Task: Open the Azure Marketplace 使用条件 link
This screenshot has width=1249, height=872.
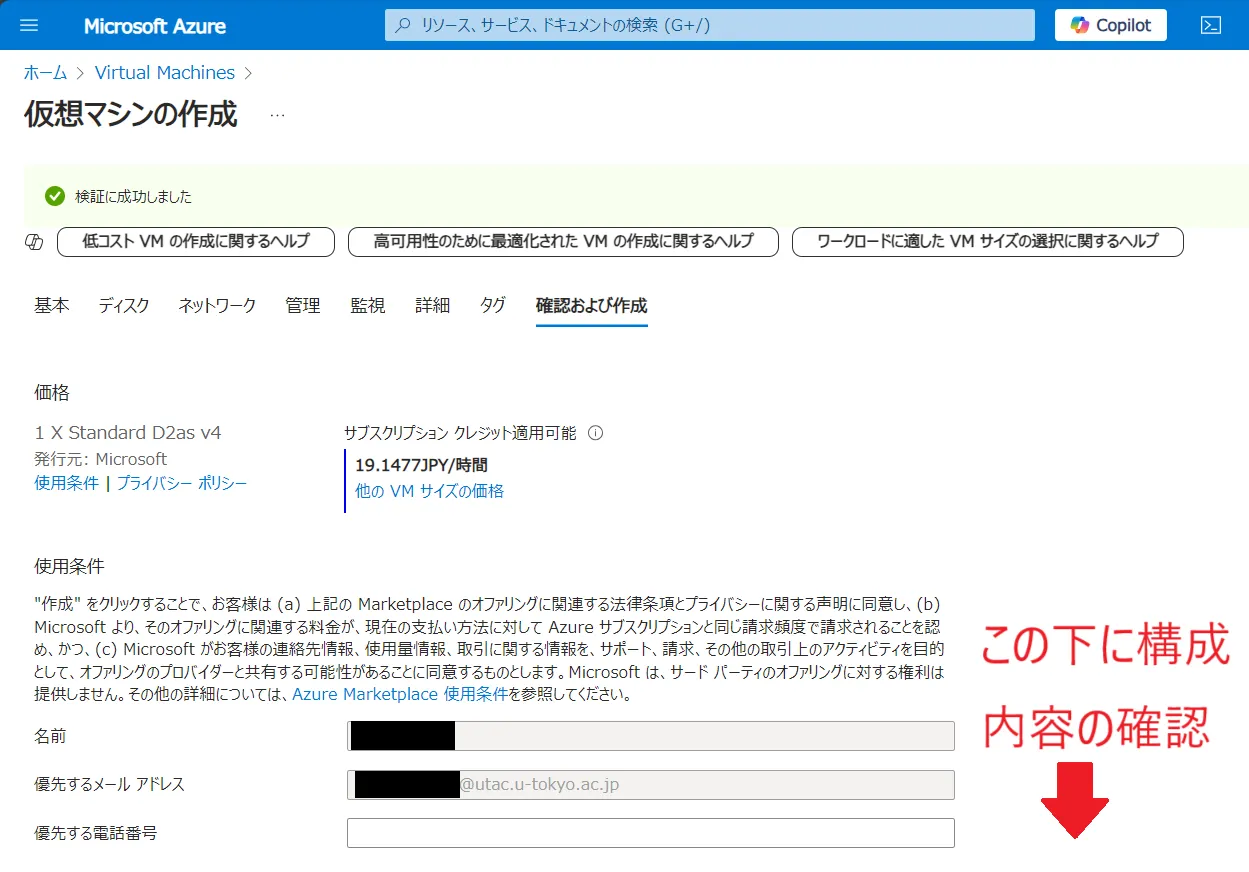Action: 400,694
